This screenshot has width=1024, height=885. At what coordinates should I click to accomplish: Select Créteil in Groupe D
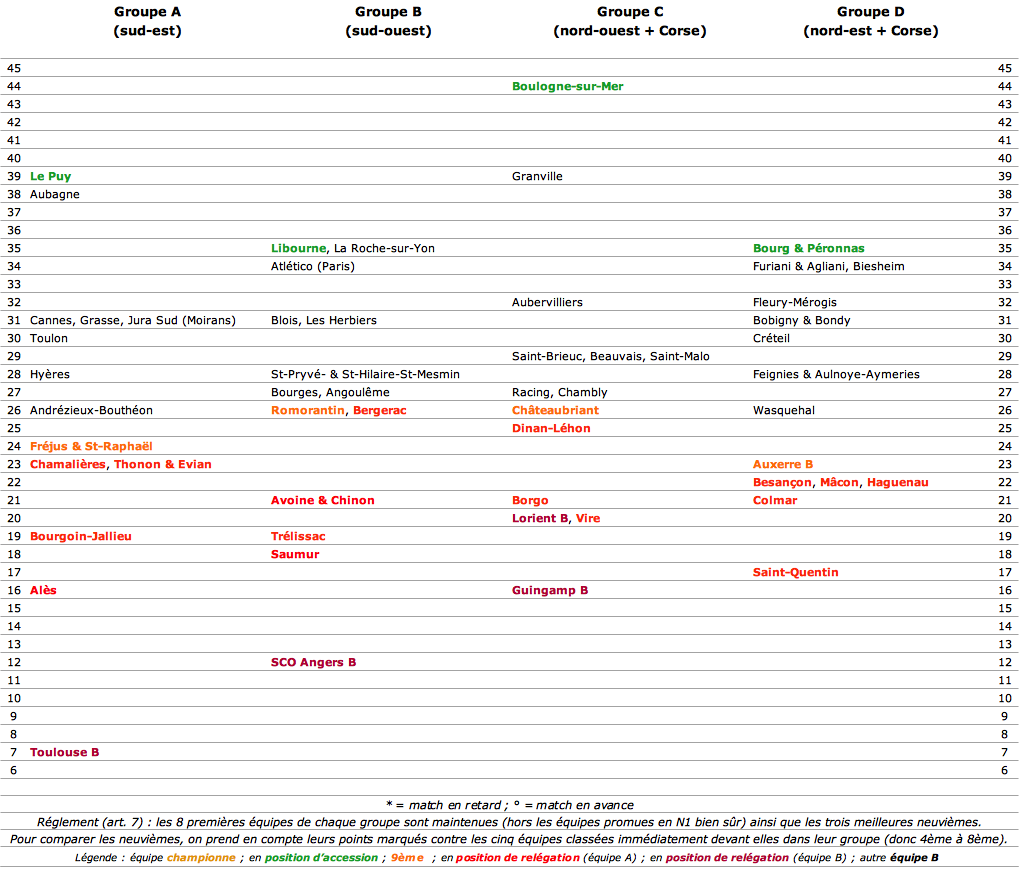coord(771,338)
